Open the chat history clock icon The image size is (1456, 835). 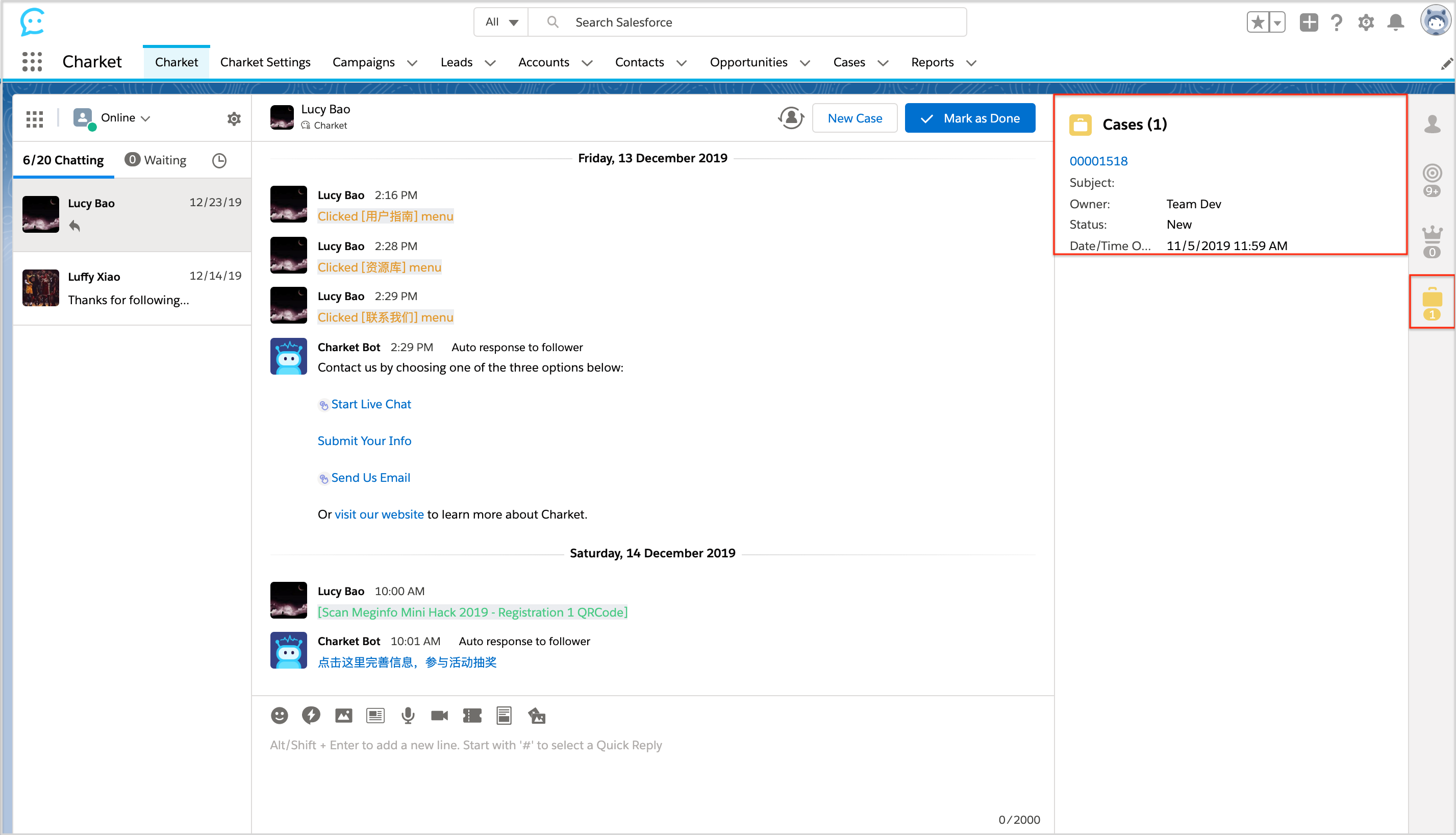[x=219, y=161]
